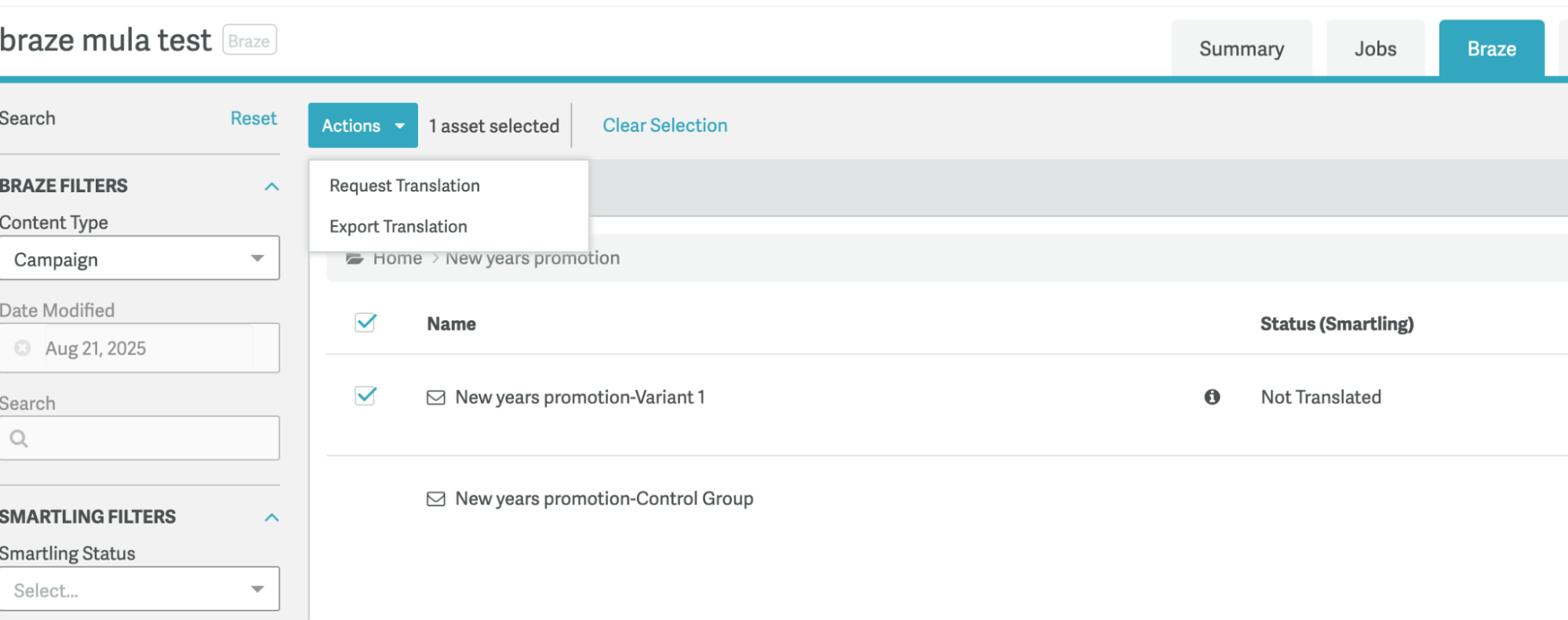
Task: Clear the Date Modified value with the x icon
Action: coord(23,348)
